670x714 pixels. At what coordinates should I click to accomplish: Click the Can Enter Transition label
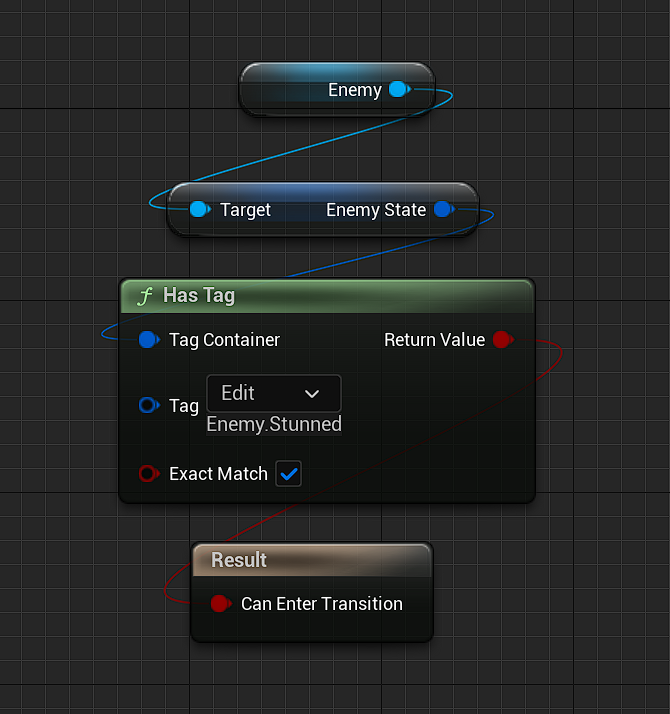point(322,604)
